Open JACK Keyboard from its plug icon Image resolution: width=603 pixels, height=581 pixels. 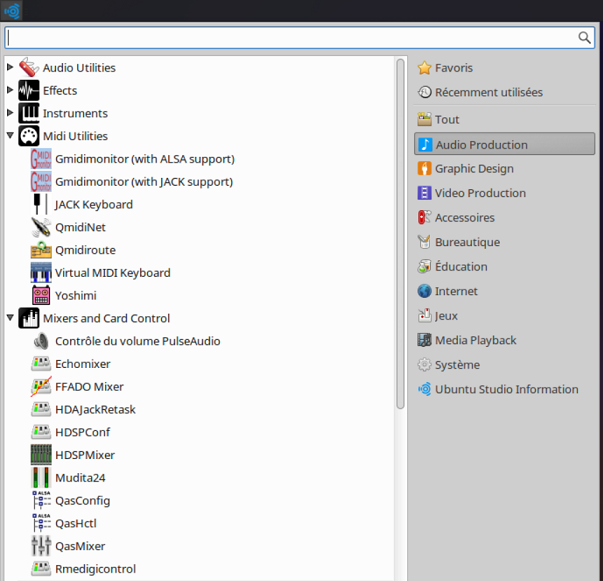coord(41,204)
